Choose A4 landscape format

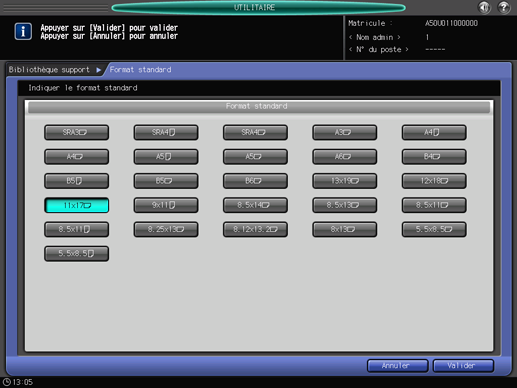coord(76,157)
